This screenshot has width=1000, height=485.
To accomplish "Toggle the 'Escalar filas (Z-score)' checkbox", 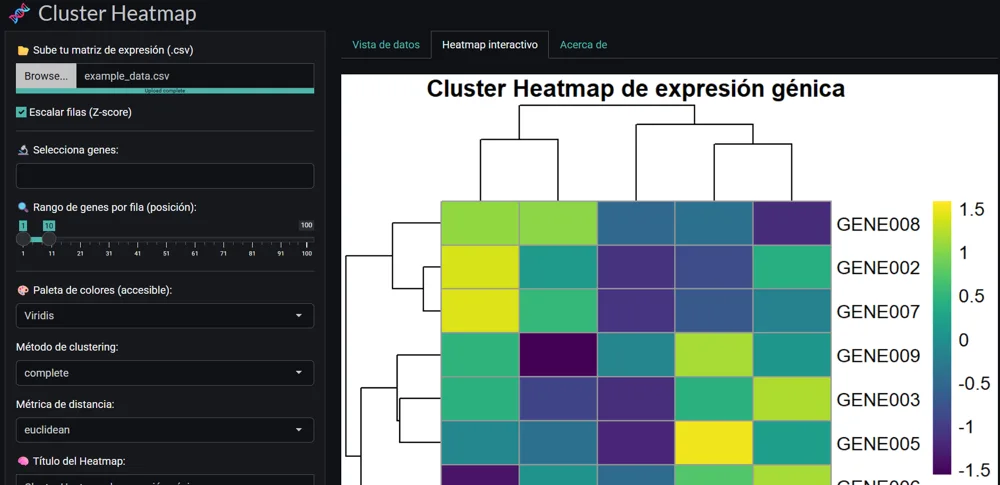I will tap(21, 112).
